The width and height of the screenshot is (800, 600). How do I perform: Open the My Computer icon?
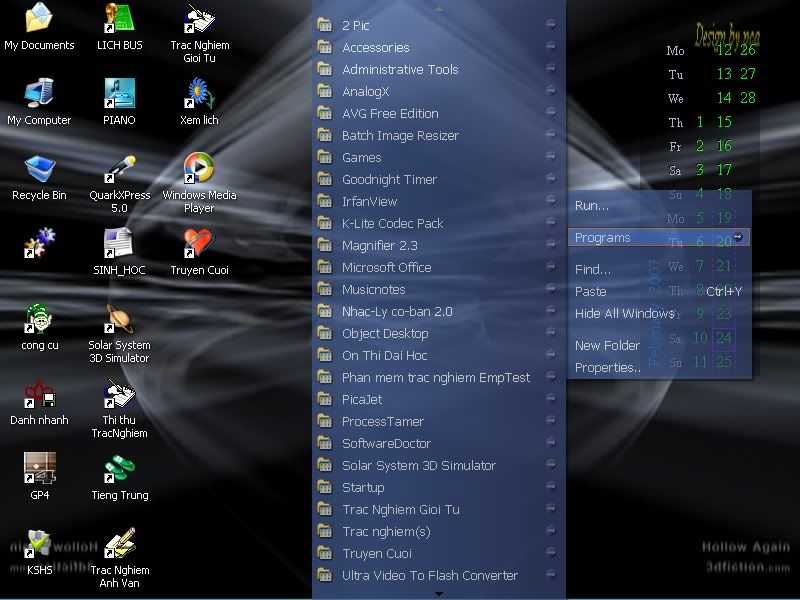coord(39,94)
